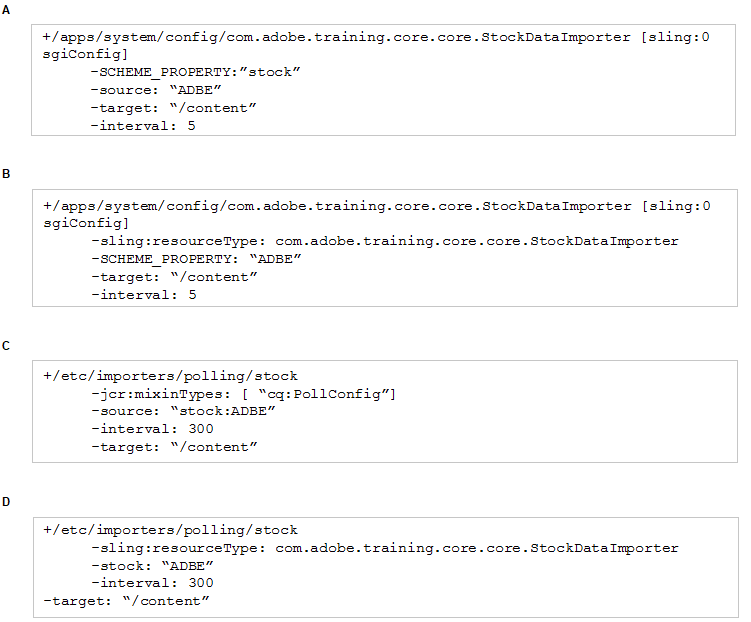
Task: Click the target "/content" line in box C
Action: 174,447
